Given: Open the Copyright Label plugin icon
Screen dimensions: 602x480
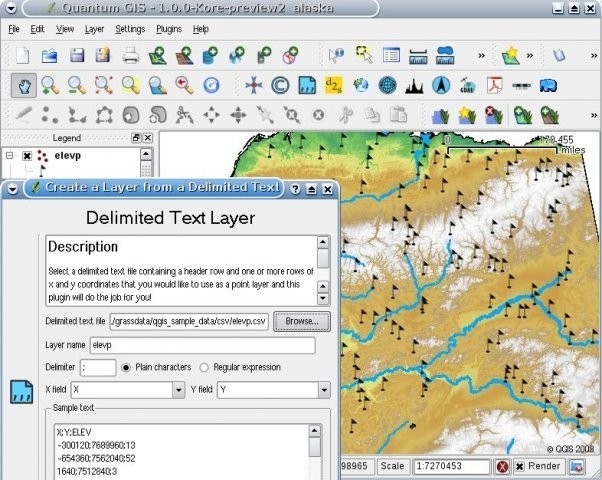Looking at the screenshot, I should coord(280,85).
